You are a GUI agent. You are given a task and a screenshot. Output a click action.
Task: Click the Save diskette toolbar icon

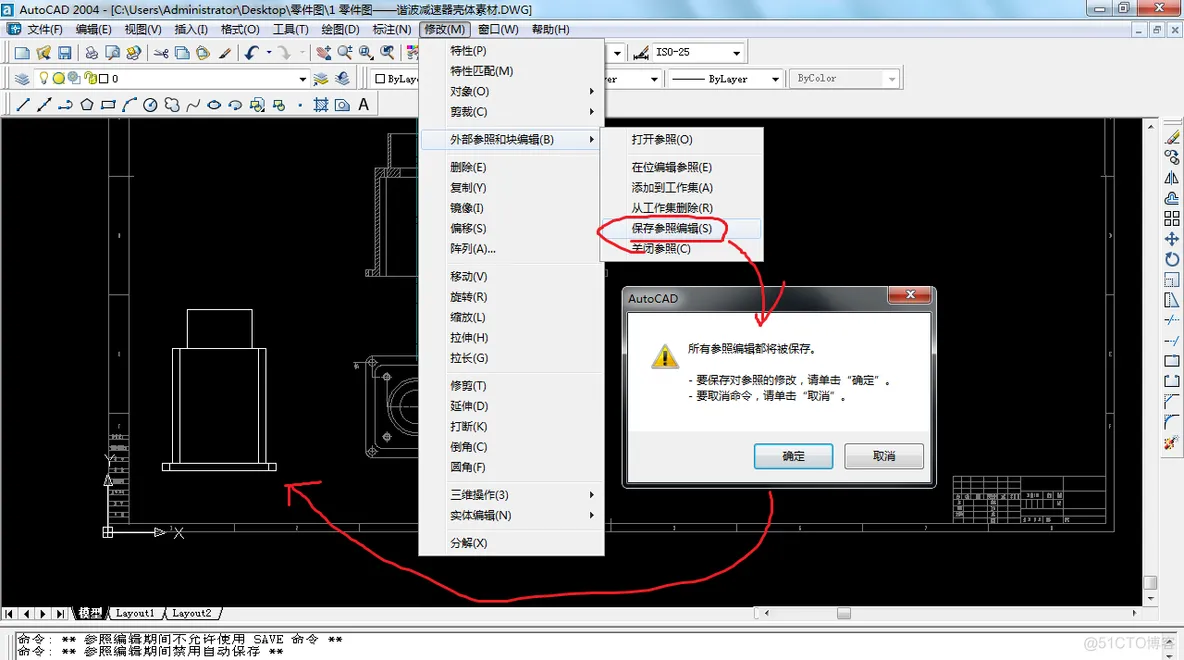click(64, 53)
